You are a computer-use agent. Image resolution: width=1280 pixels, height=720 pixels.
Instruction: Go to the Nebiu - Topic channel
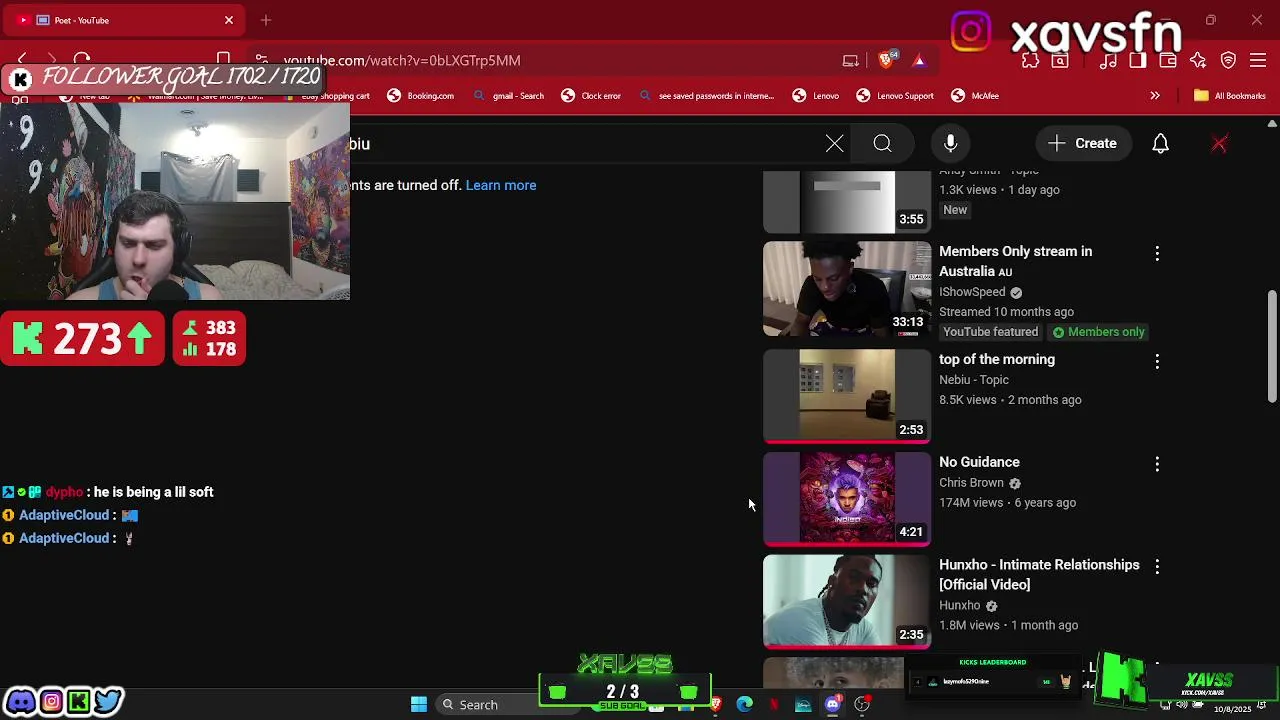974,380
